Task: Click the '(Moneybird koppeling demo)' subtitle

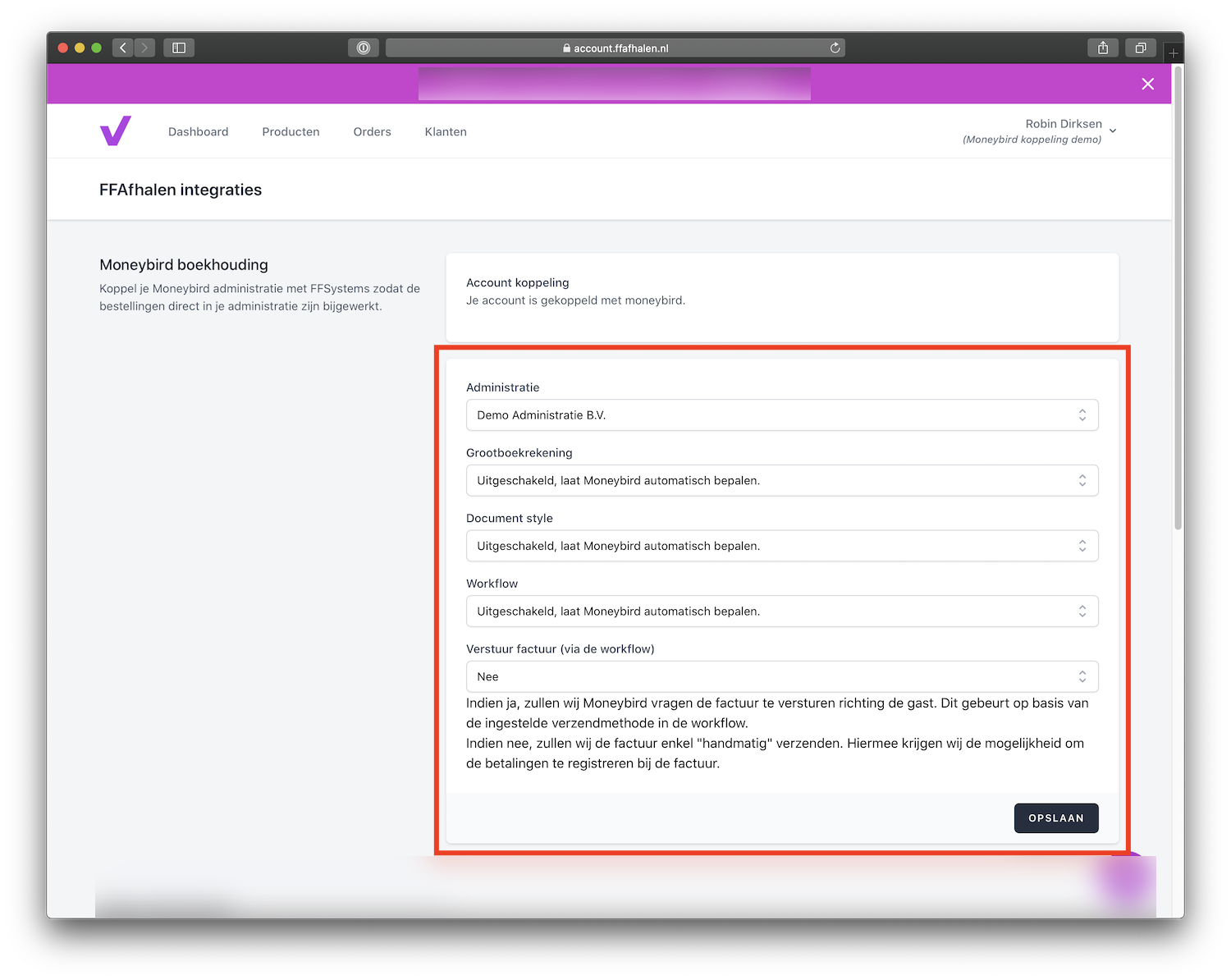Action: click(1032, 140)
